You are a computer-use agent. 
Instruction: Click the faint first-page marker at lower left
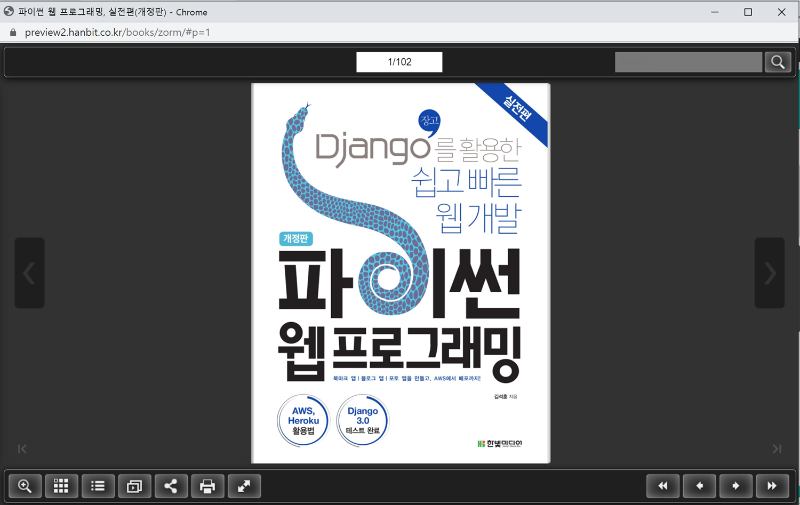tap(22, 449)
